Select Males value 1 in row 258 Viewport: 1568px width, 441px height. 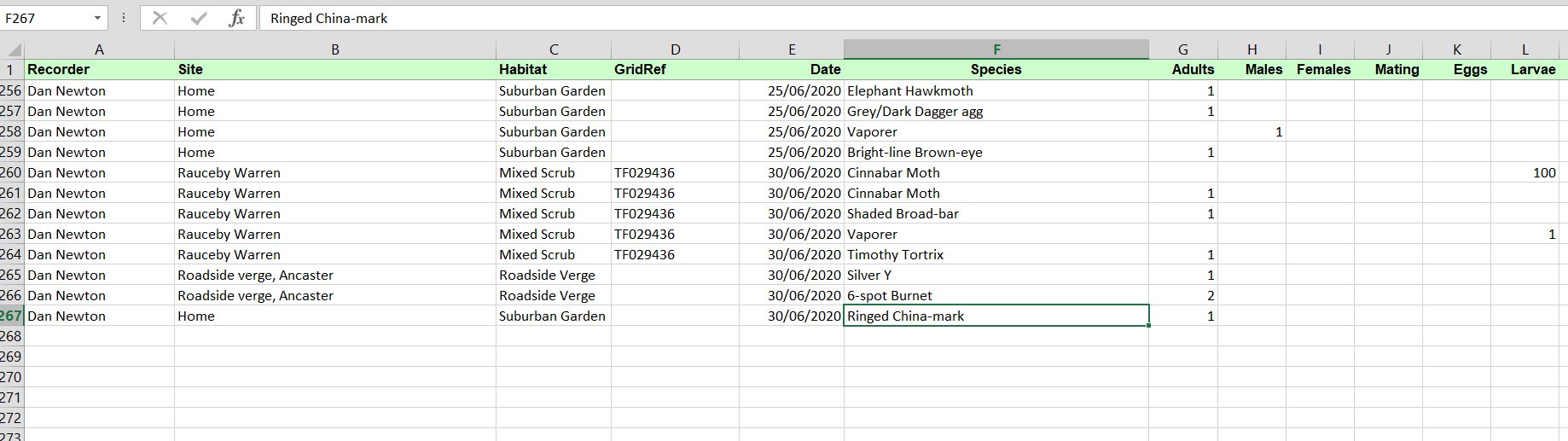[x=1251, y=131]
